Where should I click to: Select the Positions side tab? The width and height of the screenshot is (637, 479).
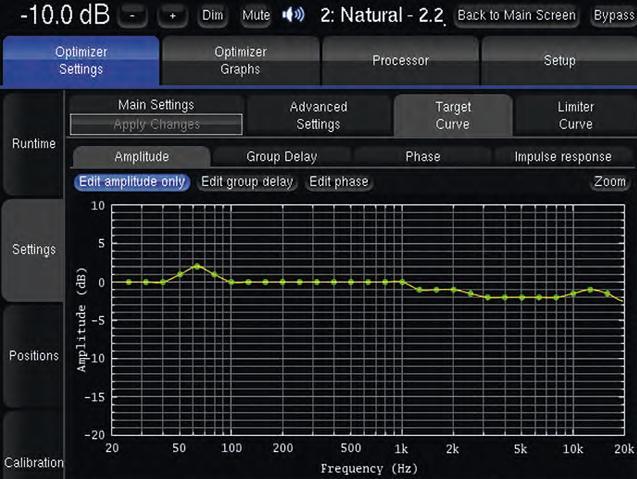33,355
